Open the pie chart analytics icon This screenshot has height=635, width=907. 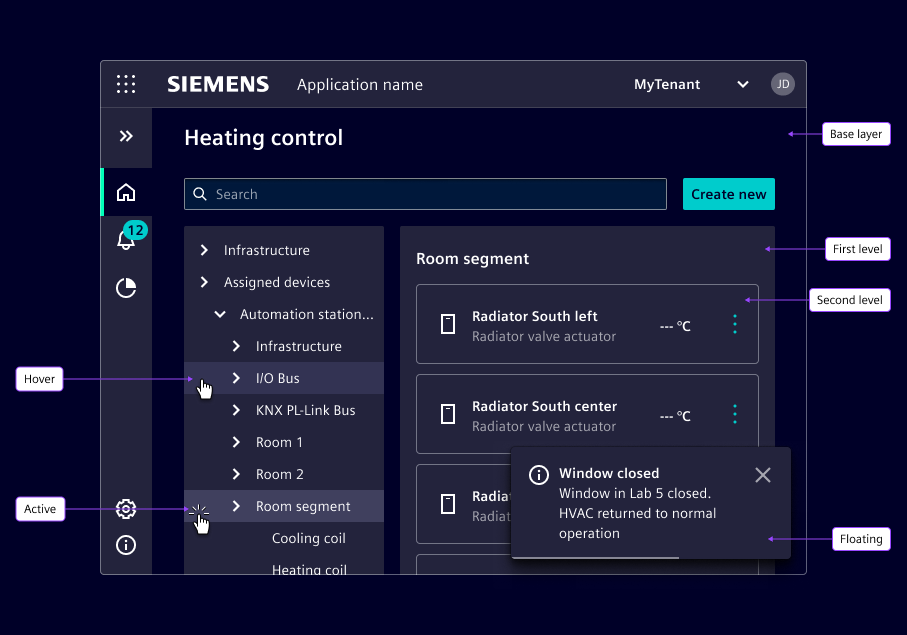[126, 288]
